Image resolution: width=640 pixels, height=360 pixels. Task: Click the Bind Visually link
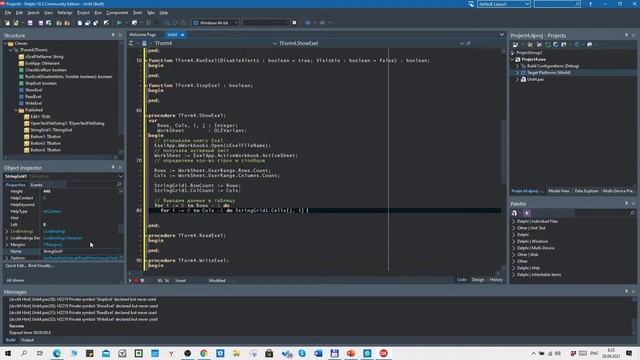41,266
